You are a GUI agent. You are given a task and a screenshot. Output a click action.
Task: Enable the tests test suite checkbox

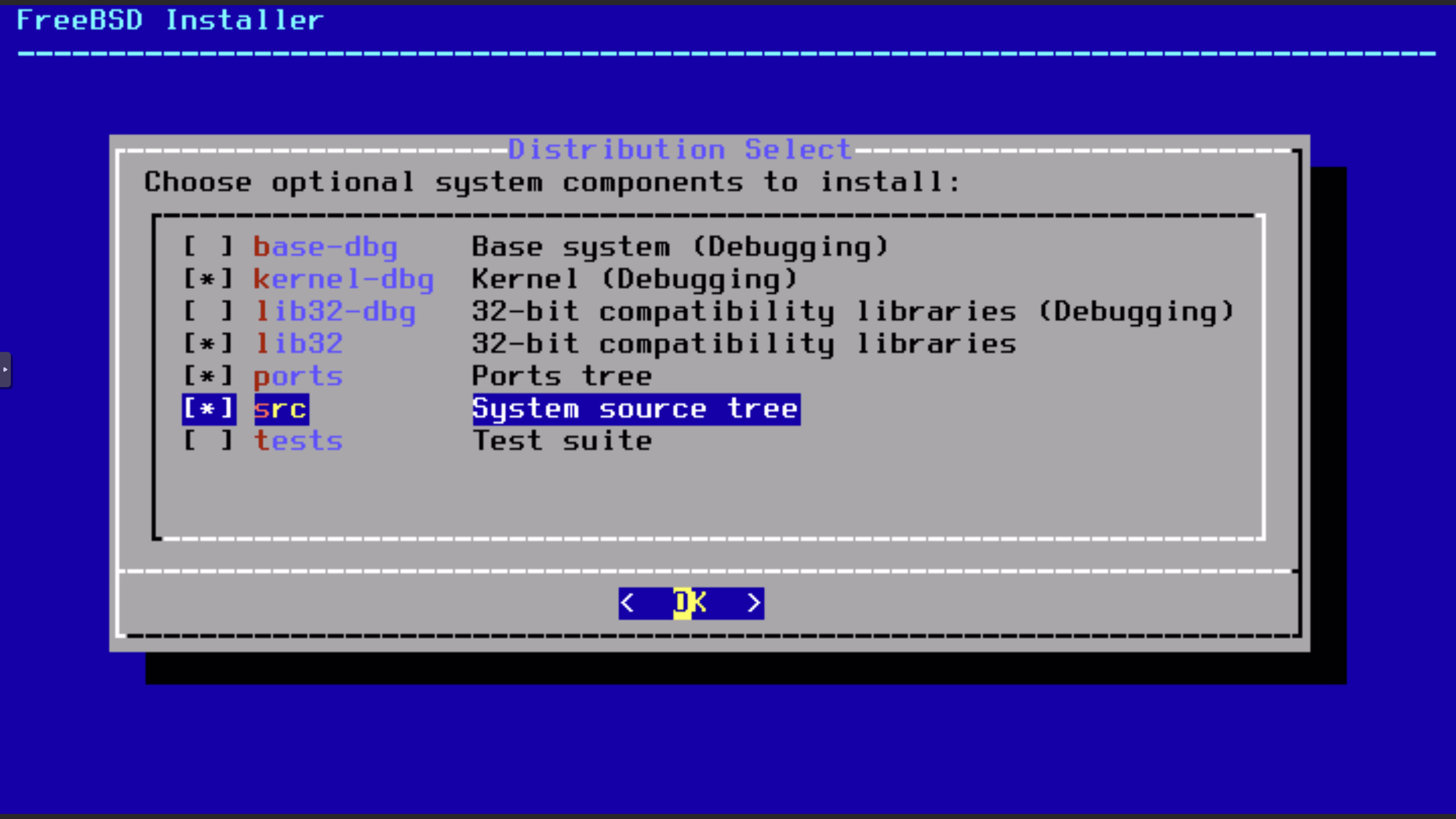pyautogui.click(x=209, y=441)
